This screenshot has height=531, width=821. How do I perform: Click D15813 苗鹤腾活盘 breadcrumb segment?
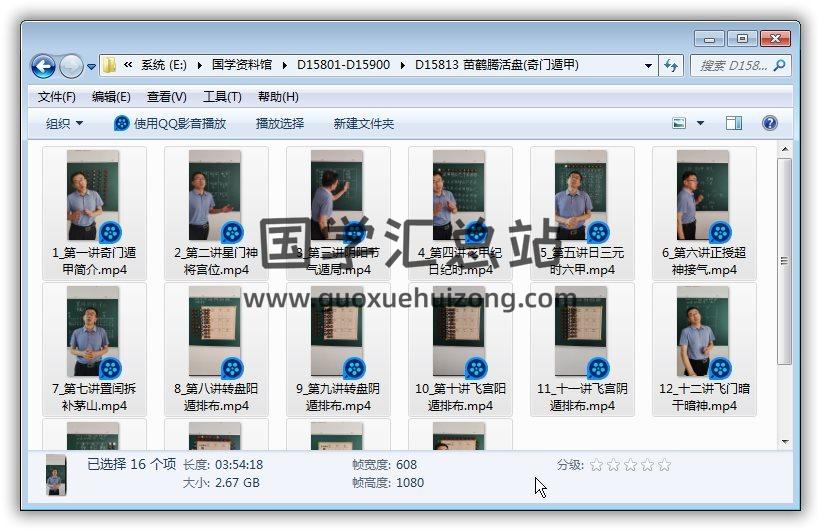pyautogui.click(x=496, y=65)
